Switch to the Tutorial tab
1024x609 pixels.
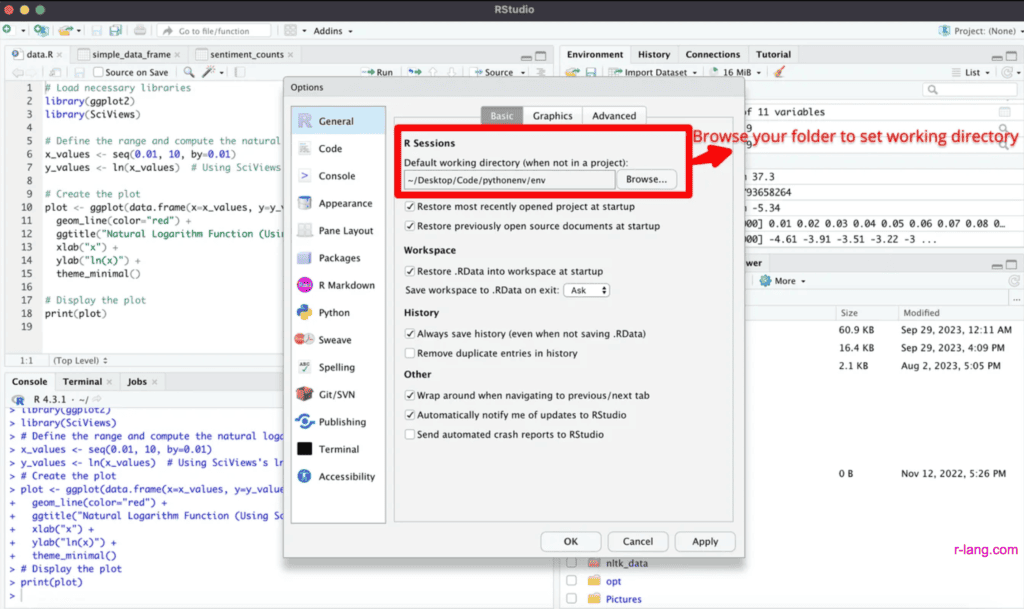pos(773,54)
